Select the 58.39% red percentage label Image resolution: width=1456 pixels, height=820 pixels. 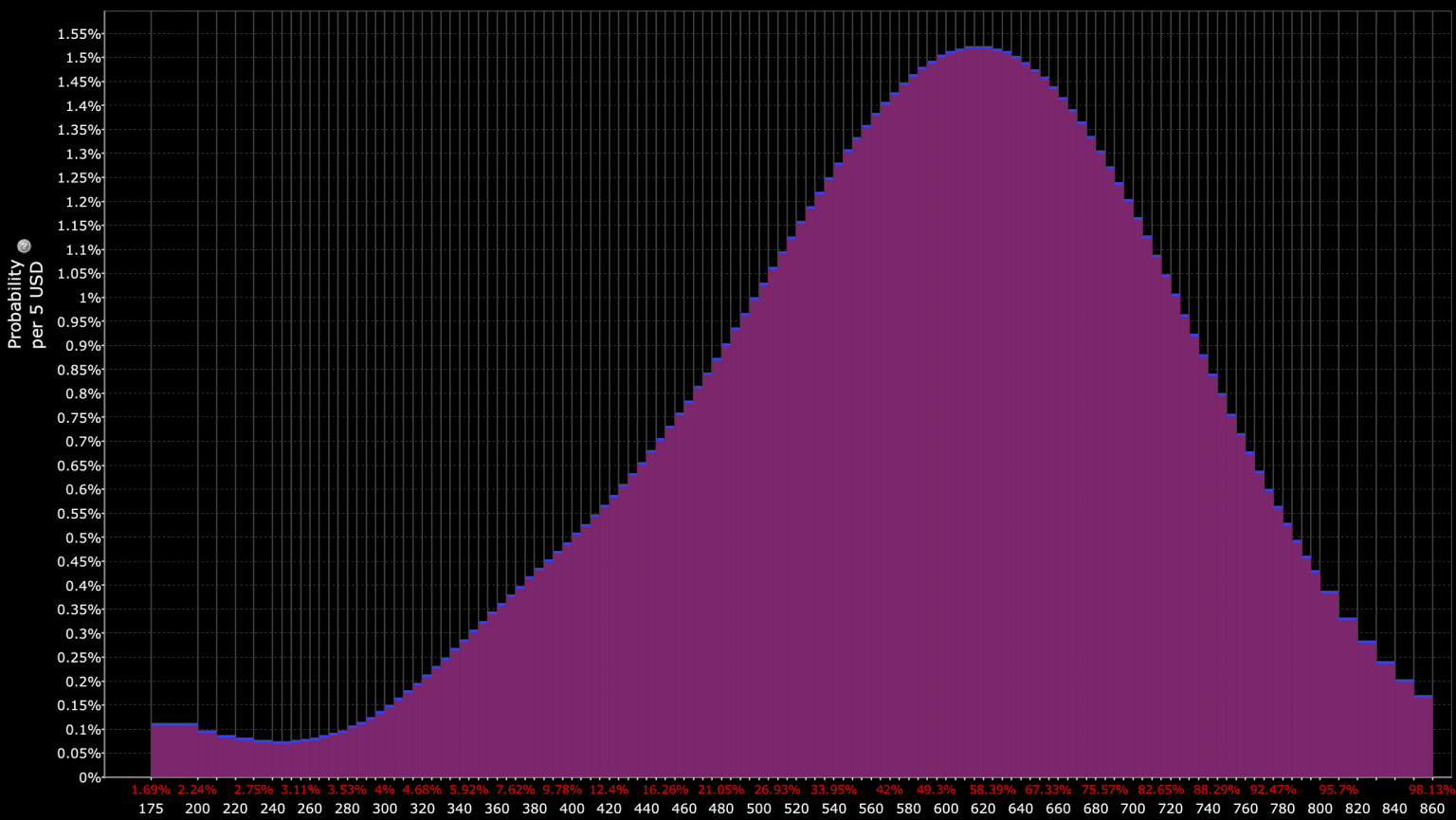[992, 790]
